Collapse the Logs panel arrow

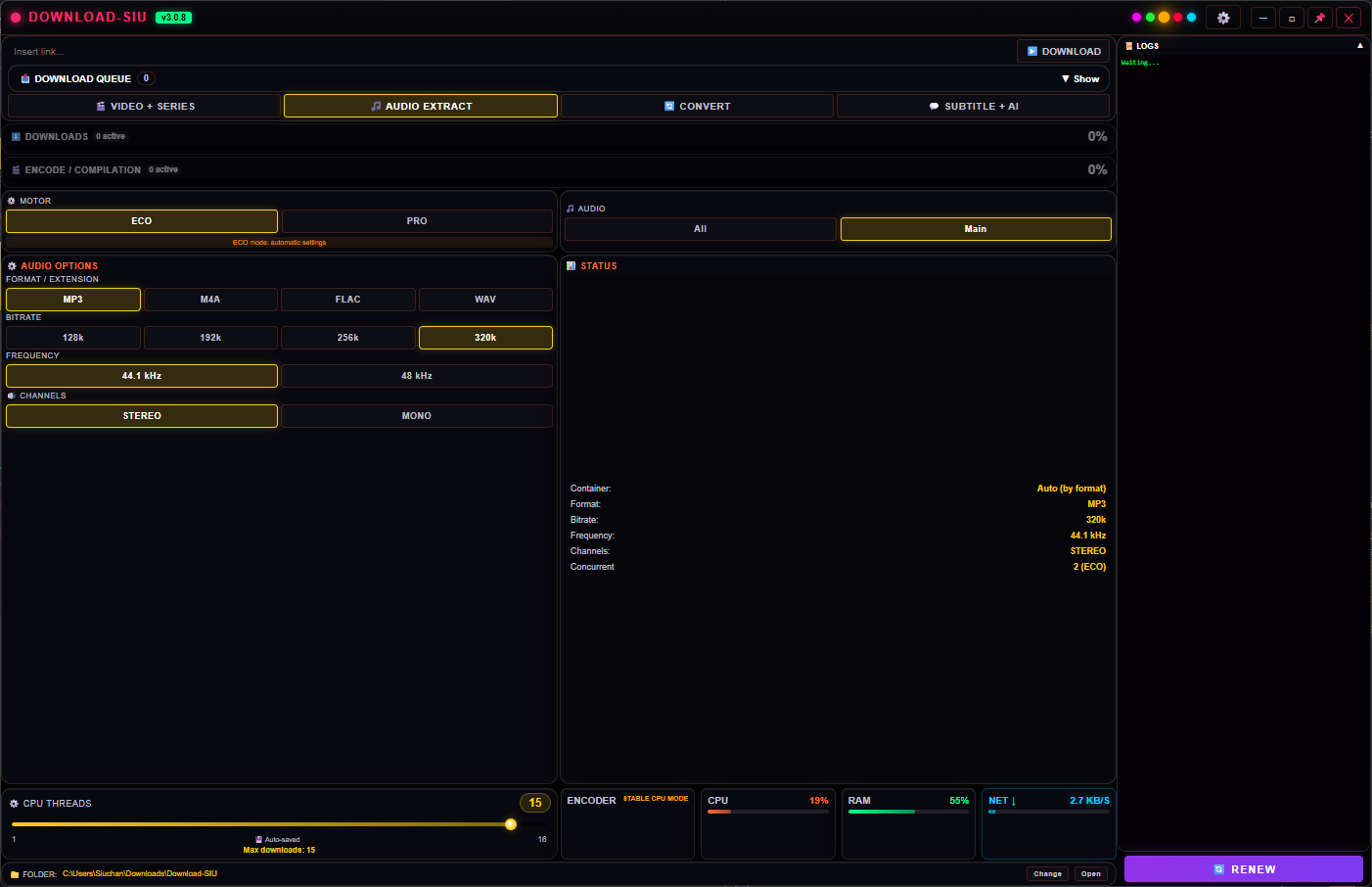[1359, 46]
